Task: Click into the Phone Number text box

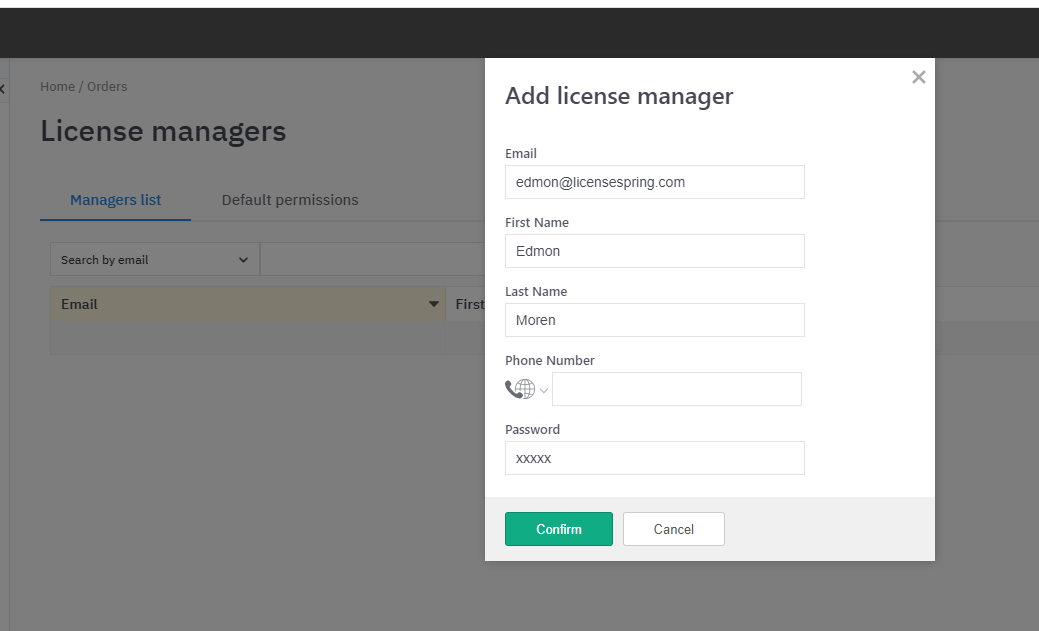Action: 676,389
